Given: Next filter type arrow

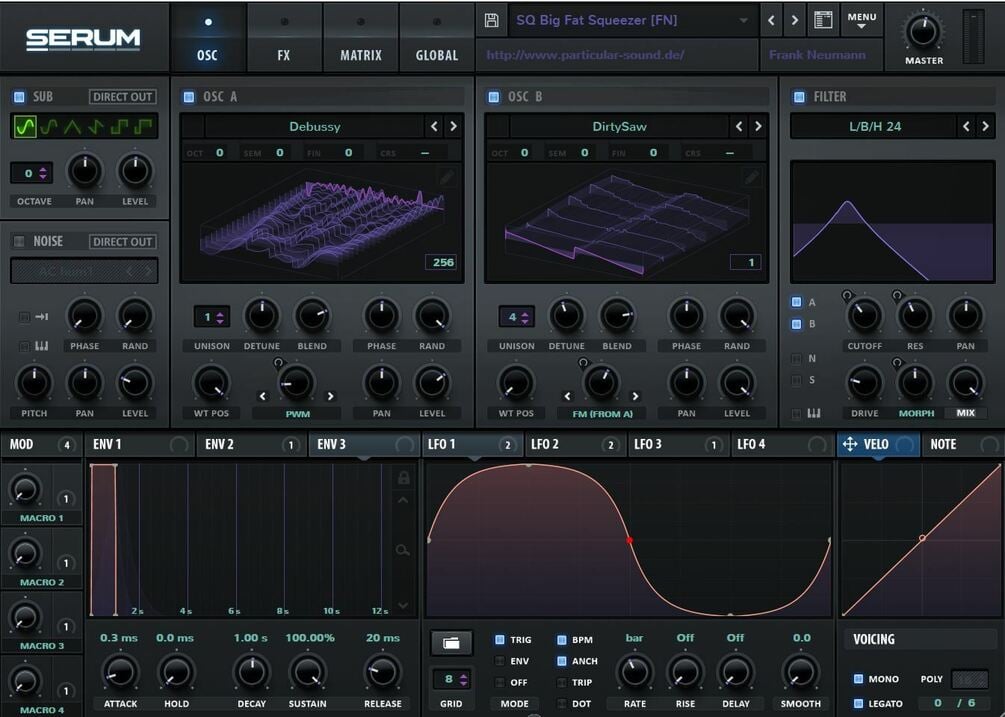Looking at the screenshot, I should tap(985, 126).
